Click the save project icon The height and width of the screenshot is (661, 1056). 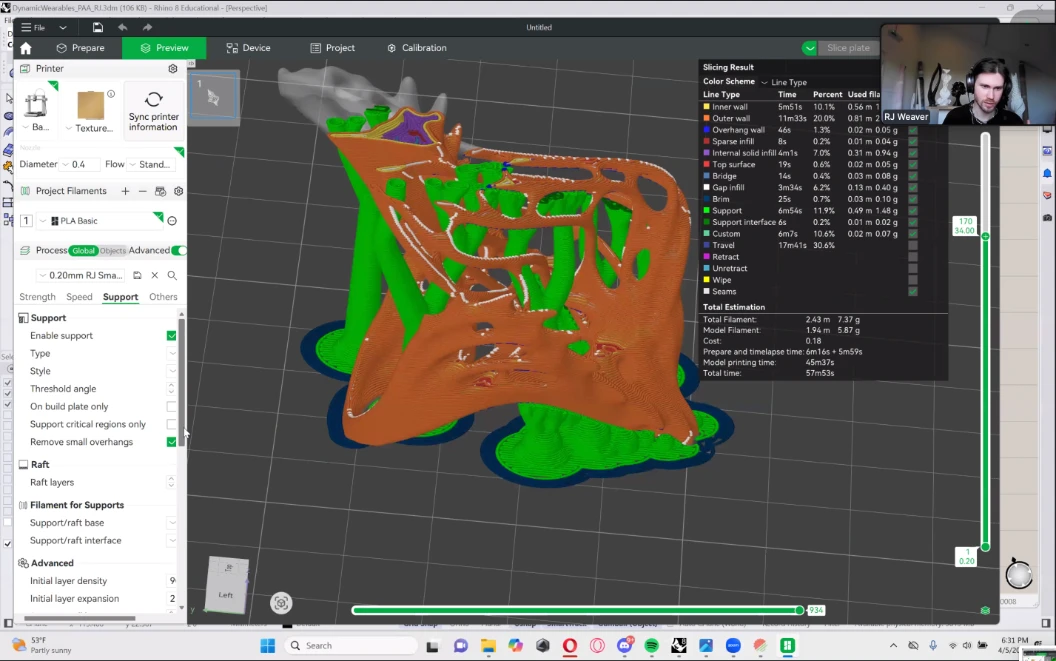click(x=97, y=27)
